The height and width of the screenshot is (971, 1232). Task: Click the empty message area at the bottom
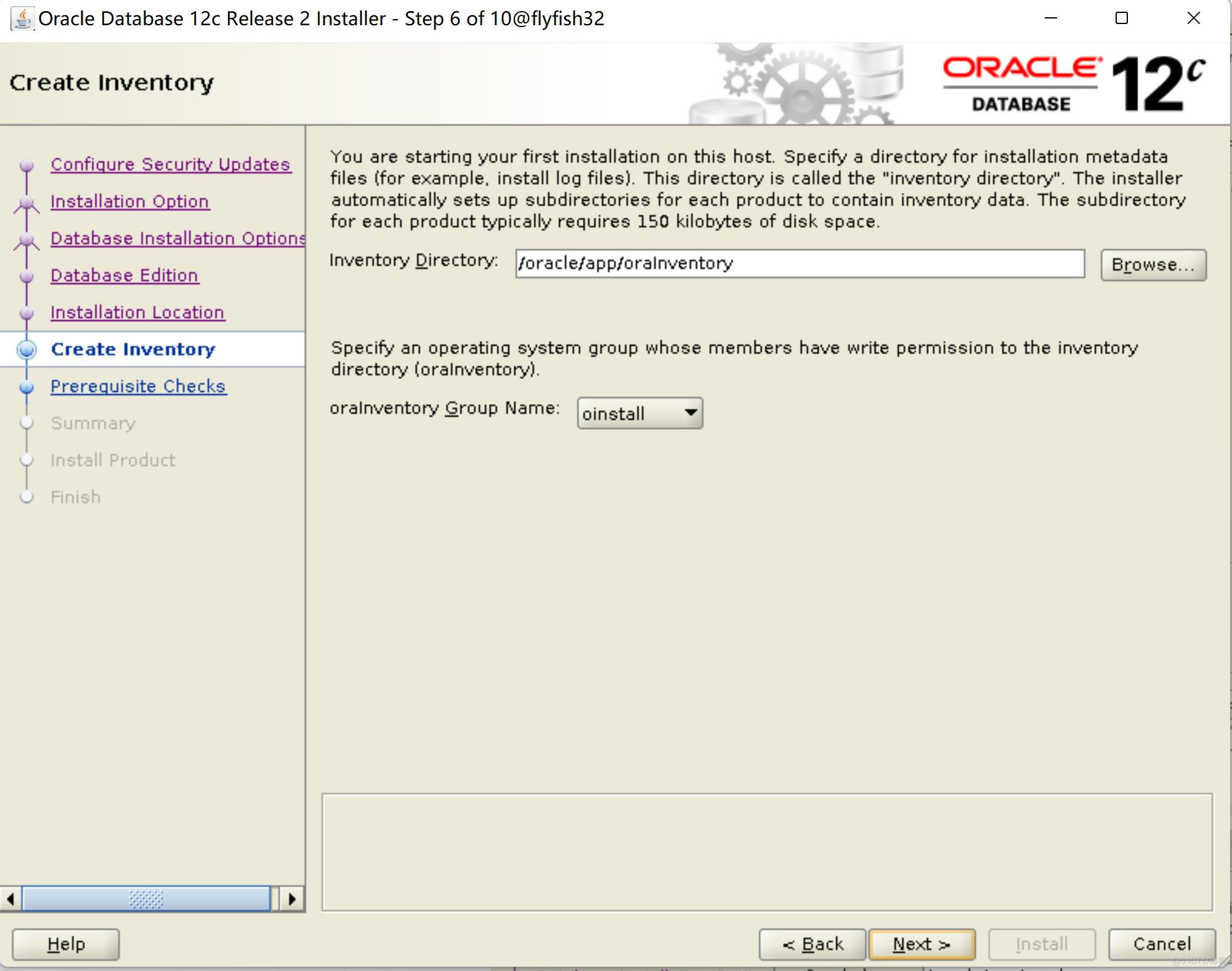click(x=767, y=852)
